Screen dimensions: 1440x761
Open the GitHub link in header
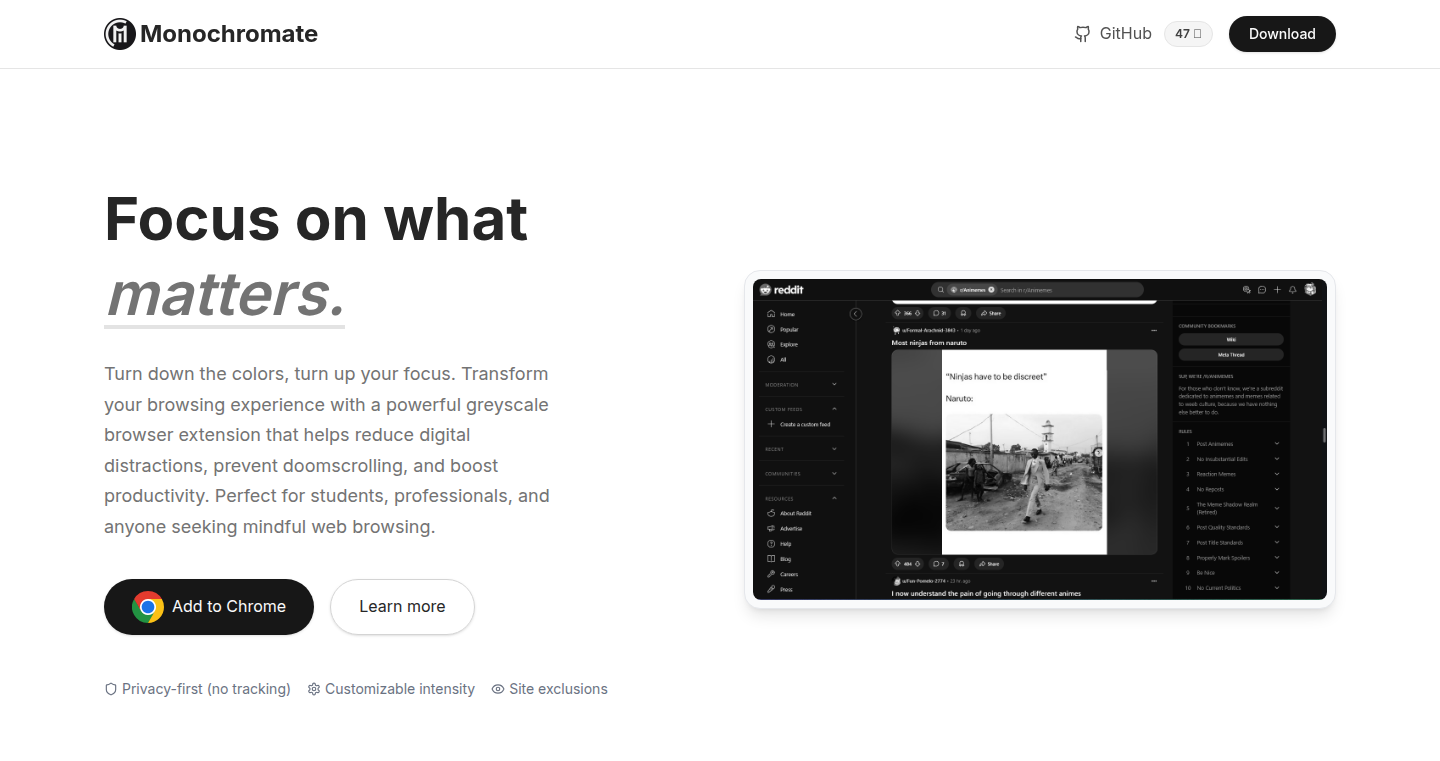[x=1113, y=34]
